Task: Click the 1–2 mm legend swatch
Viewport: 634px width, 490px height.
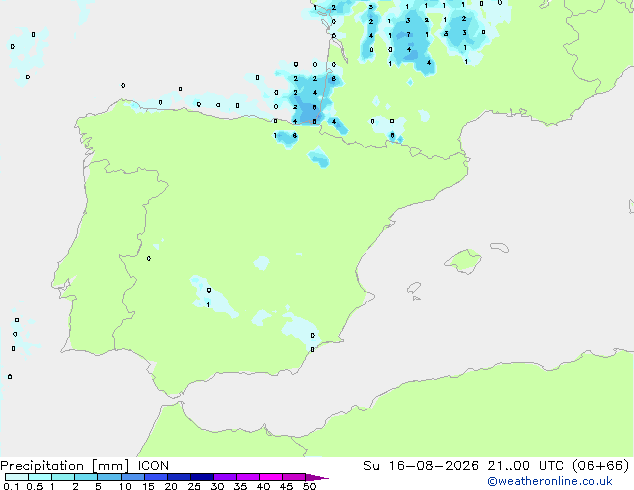Action: [x=63, y=477]
